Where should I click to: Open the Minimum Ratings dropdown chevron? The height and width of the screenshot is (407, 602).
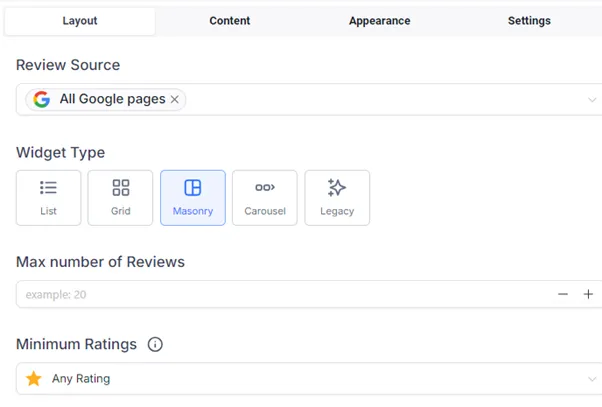(x=592, y=379)
